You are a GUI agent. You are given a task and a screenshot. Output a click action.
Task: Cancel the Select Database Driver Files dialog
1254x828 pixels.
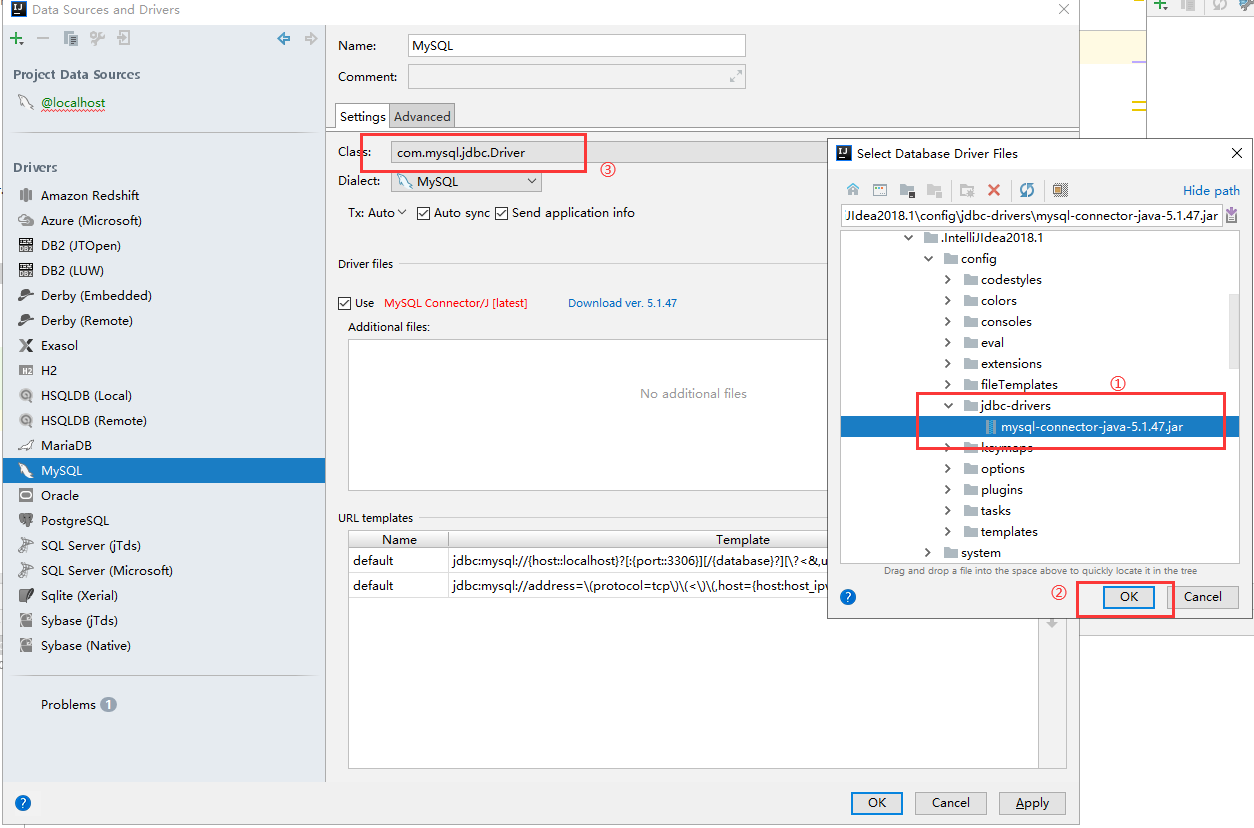point(1202,597)
